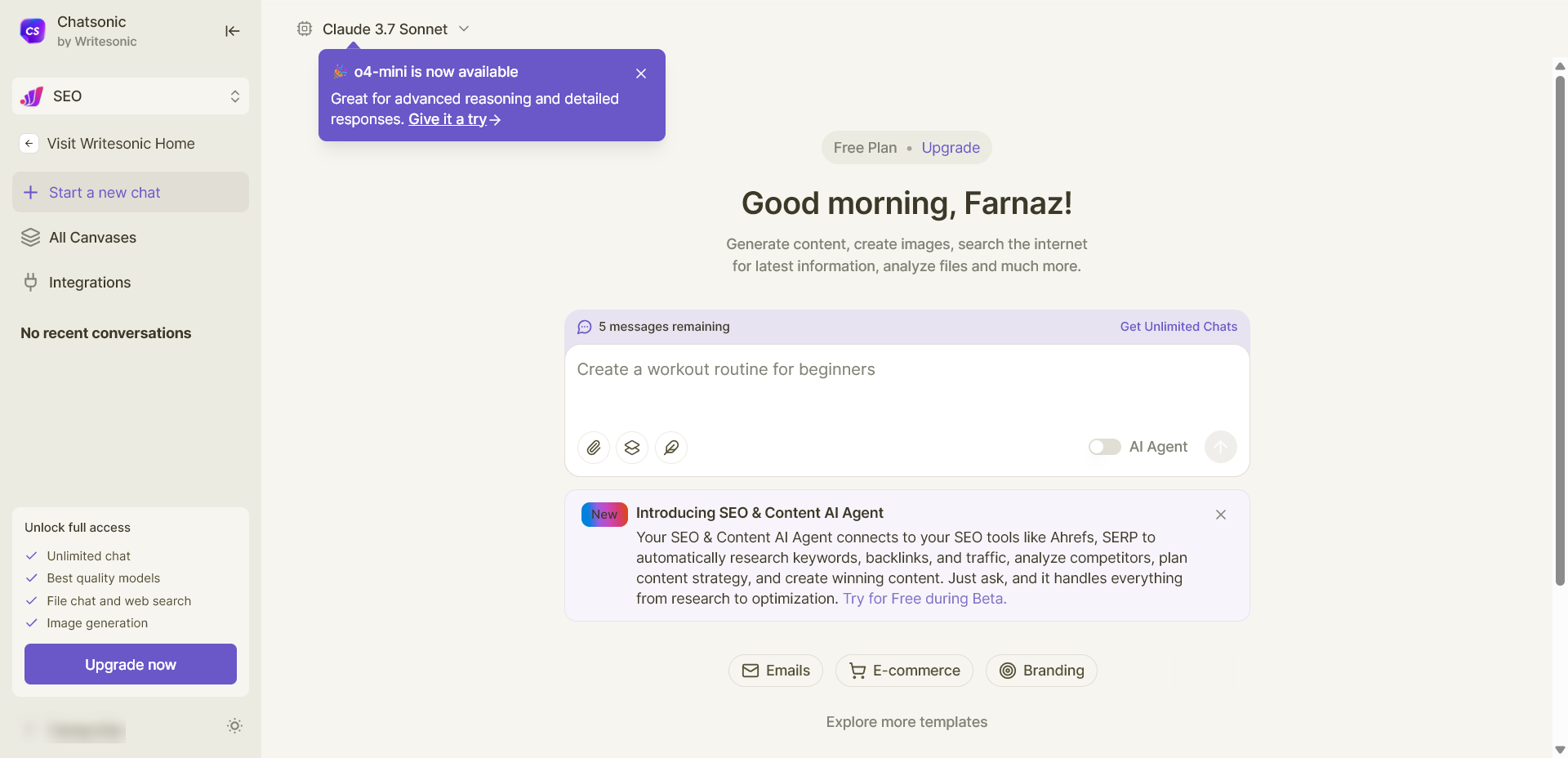The image size is (1568, 758).
Task: Click the New badge on banner
Action: [x=604, y=515]
